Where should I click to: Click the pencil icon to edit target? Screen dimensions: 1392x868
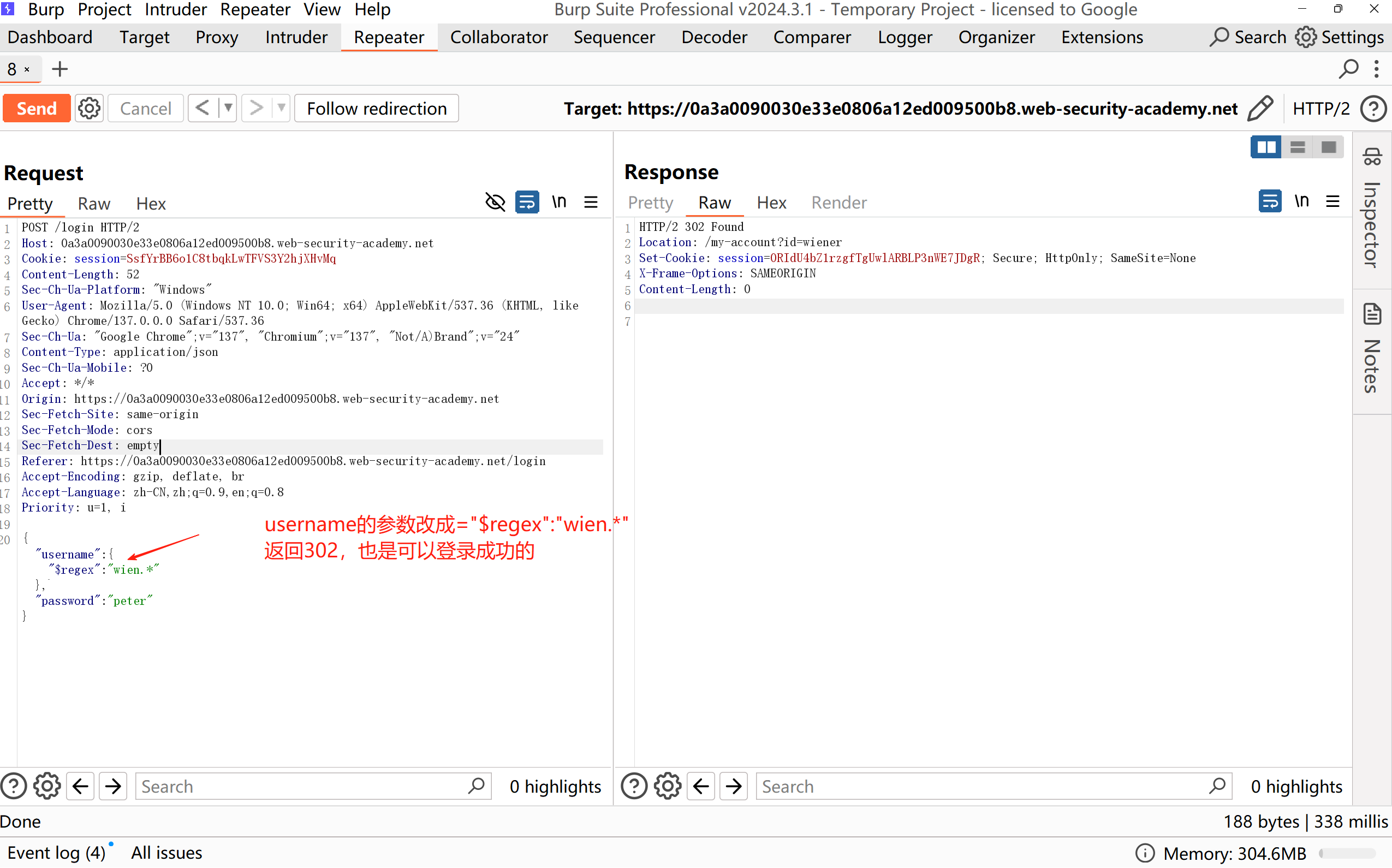[x=1260, y=109]
